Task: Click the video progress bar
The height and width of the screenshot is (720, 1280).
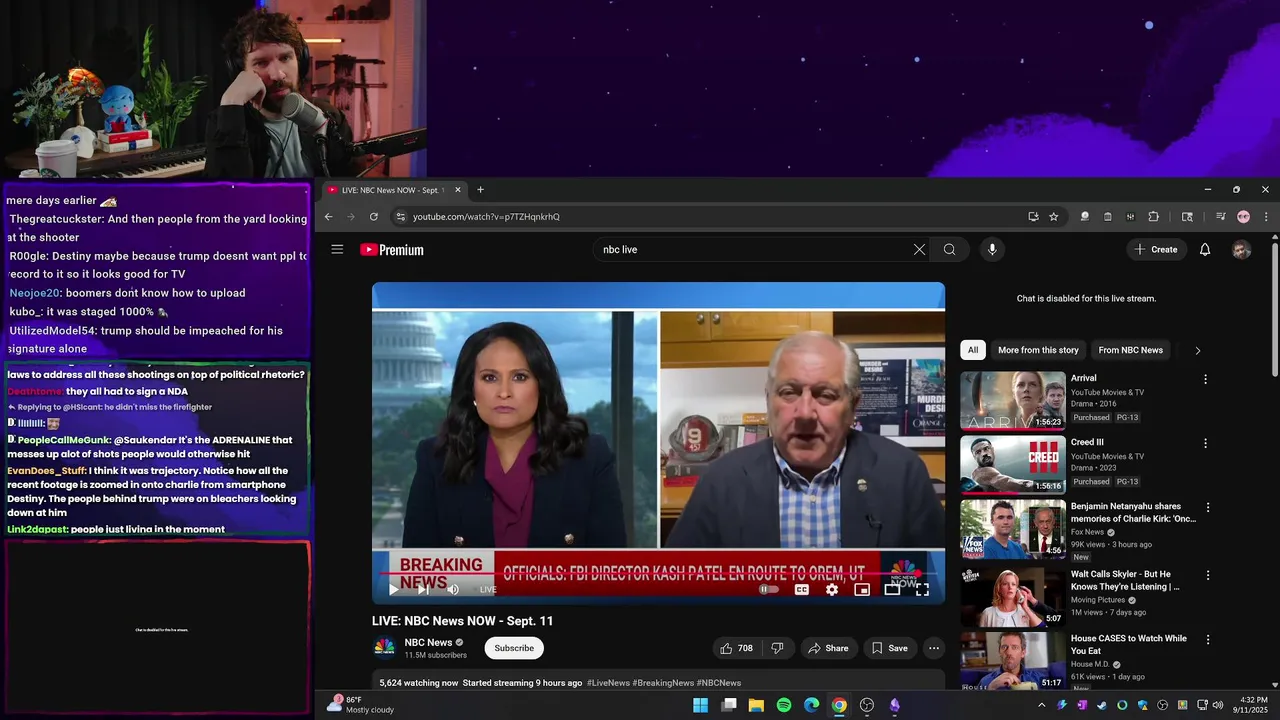Action: pos(658,575)
